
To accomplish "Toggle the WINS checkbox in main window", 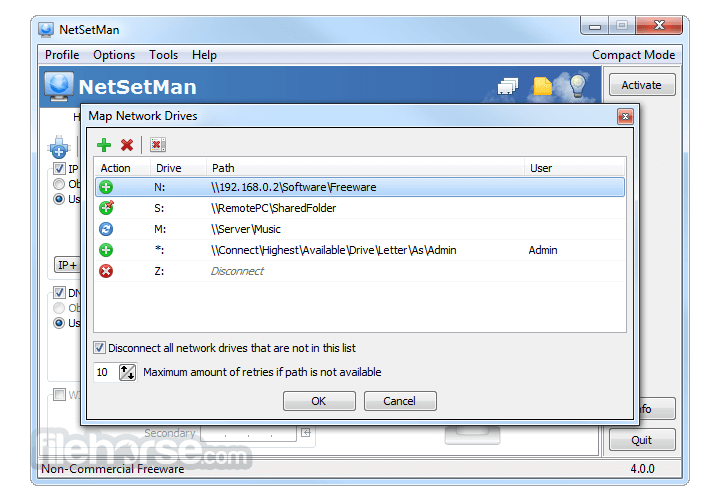I will coord(59,394).
